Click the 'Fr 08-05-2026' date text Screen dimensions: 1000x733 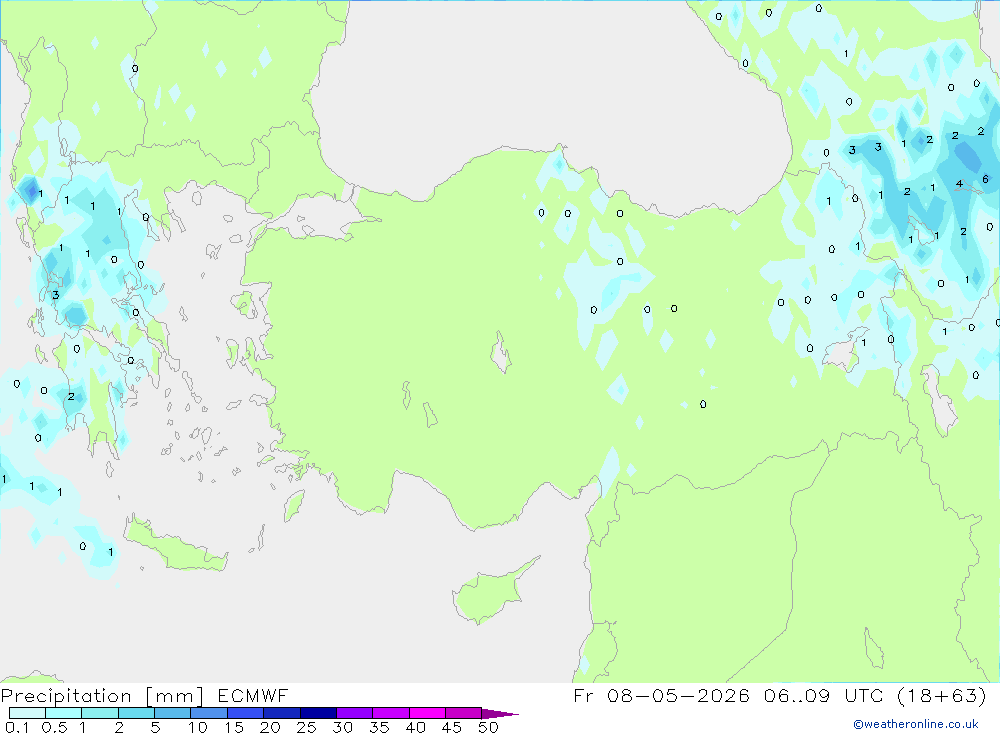click(661, 695)
